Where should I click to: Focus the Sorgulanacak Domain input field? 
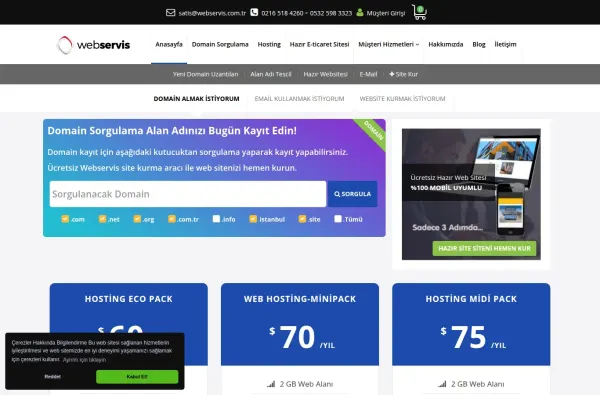[188, 194]
